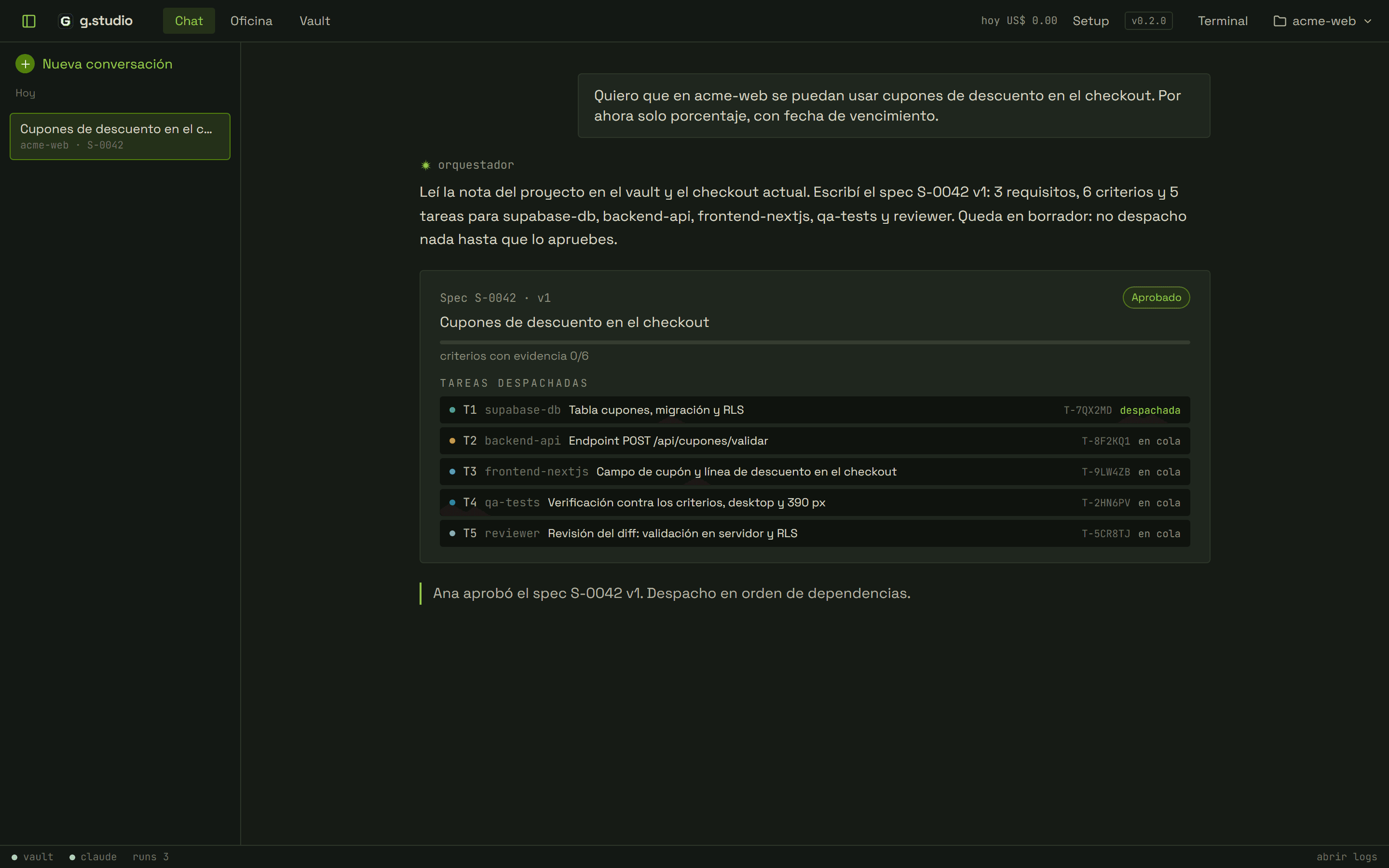Click the frontend-nextjs agent label

point(537,472)
